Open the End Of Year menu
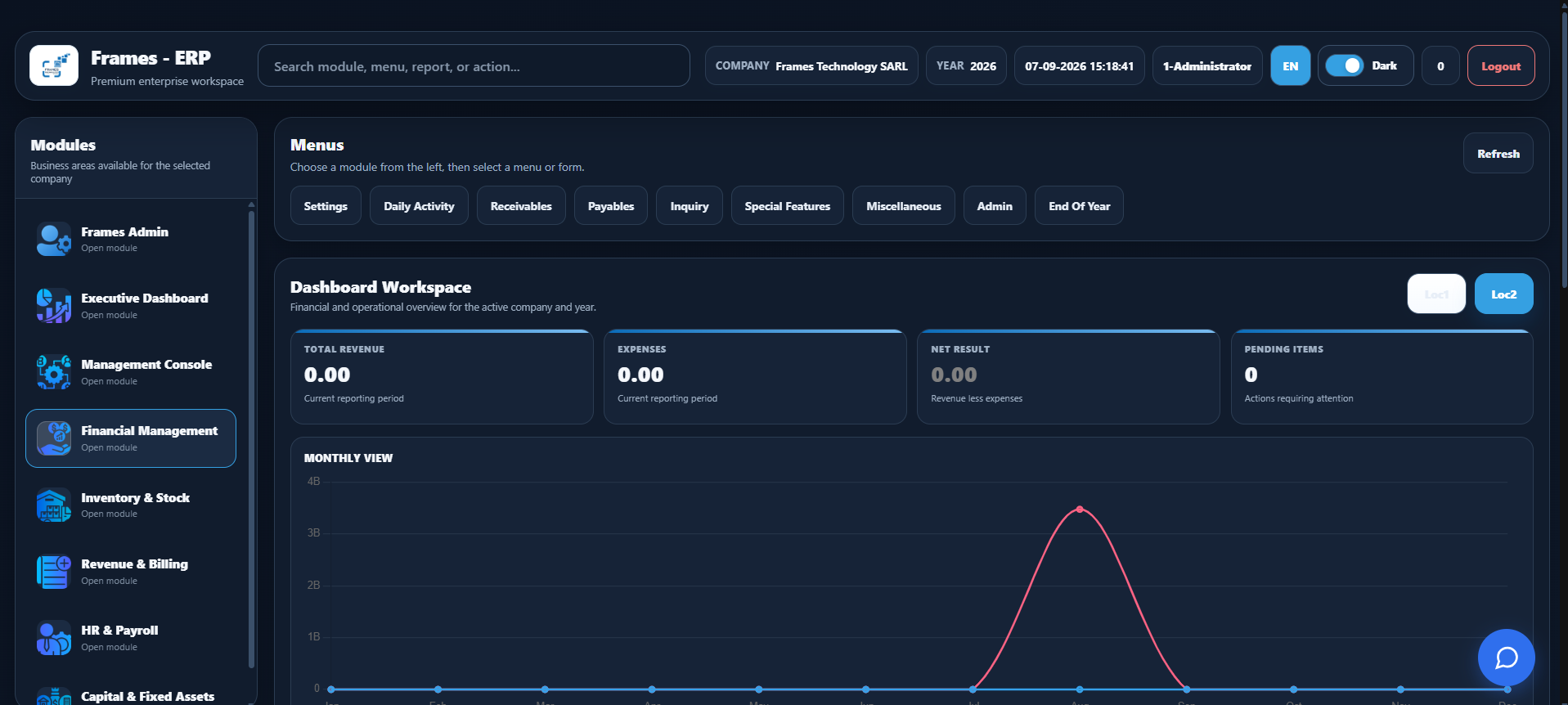1568x705 pixels. [1079, 206]
